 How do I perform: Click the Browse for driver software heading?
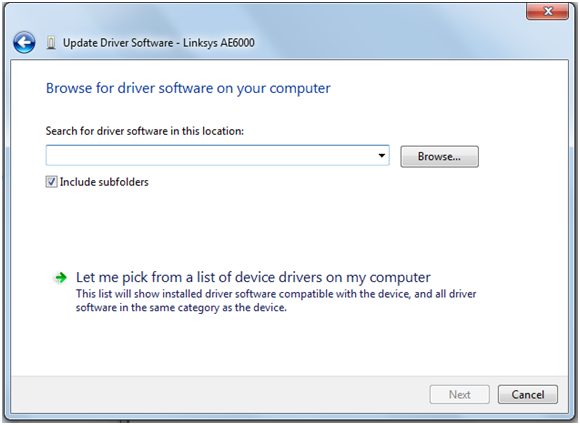[188, 88]
